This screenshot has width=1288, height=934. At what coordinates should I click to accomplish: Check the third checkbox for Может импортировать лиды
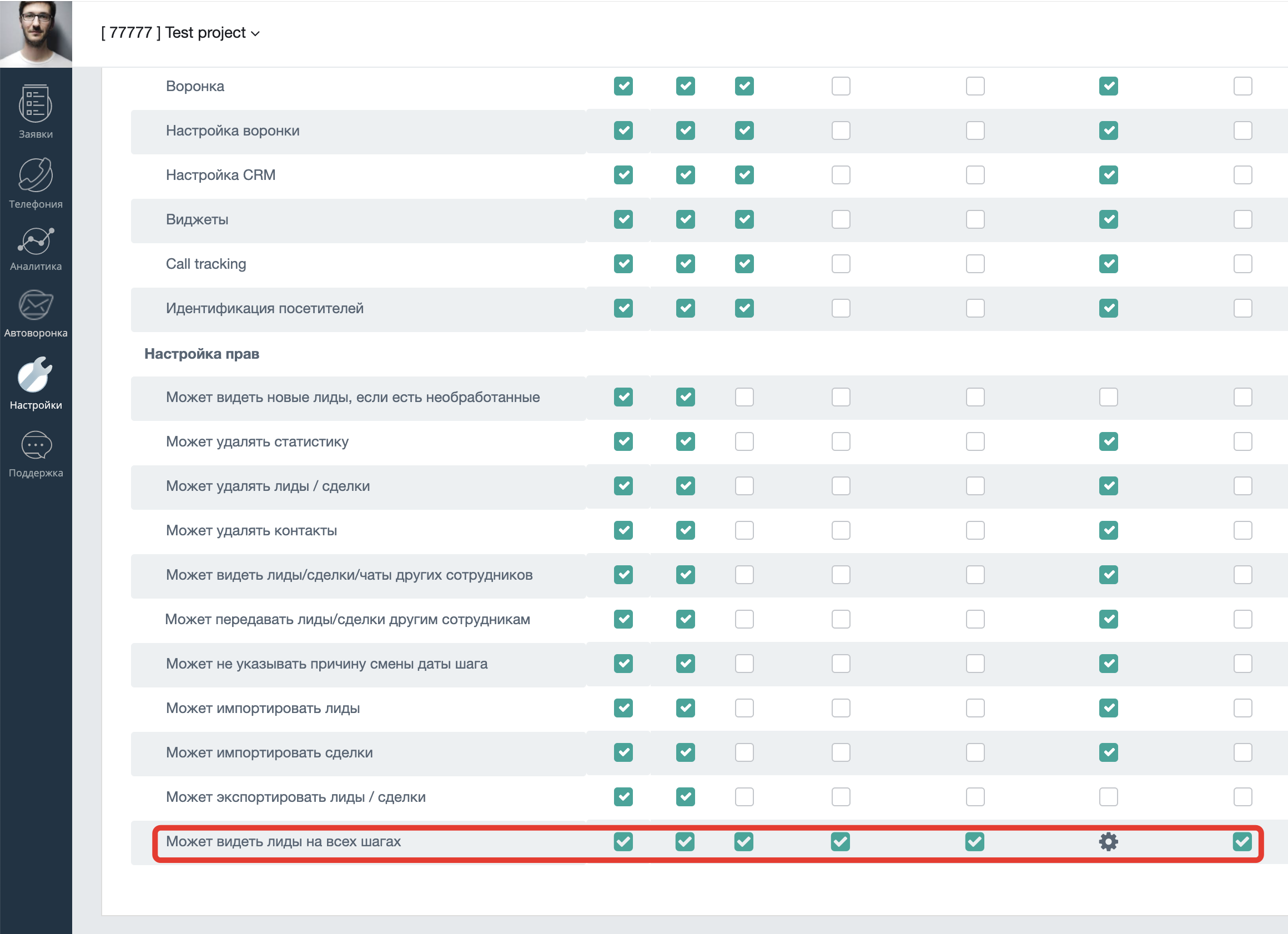point(744,708)
